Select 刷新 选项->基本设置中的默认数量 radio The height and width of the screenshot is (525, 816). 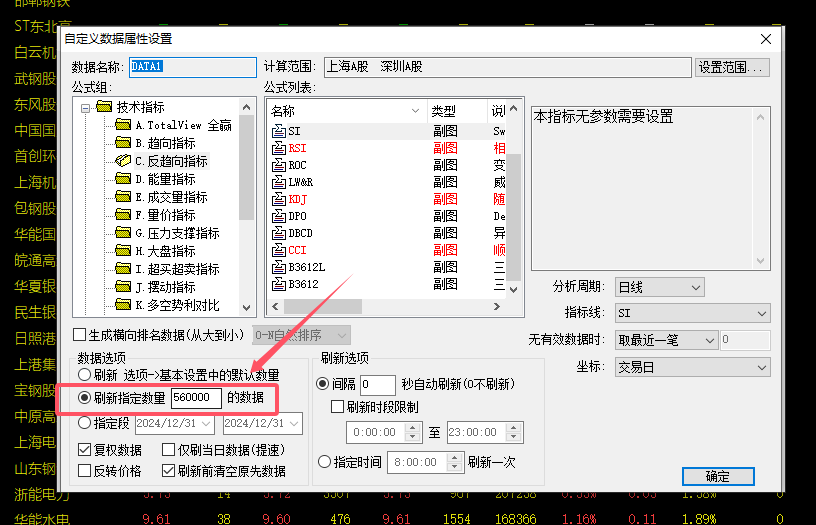(84, 375)
